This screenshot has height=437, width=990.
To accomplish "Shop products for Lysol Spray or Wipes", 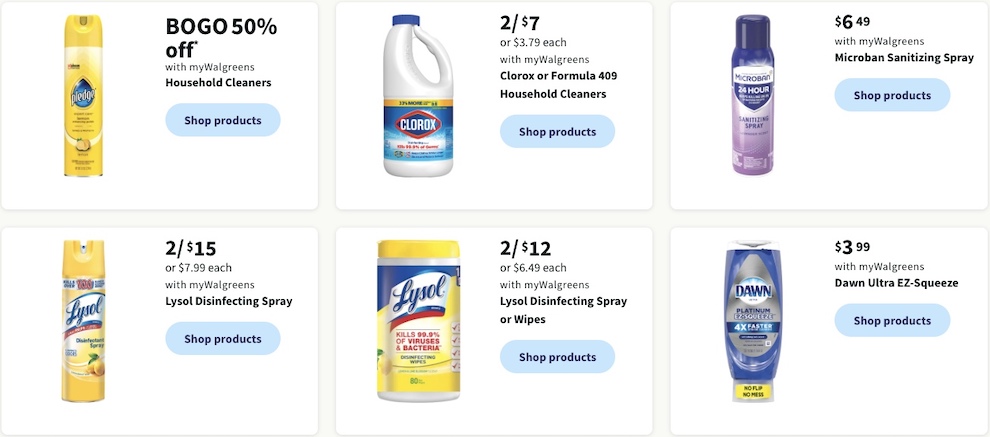I will click(558, 357).
